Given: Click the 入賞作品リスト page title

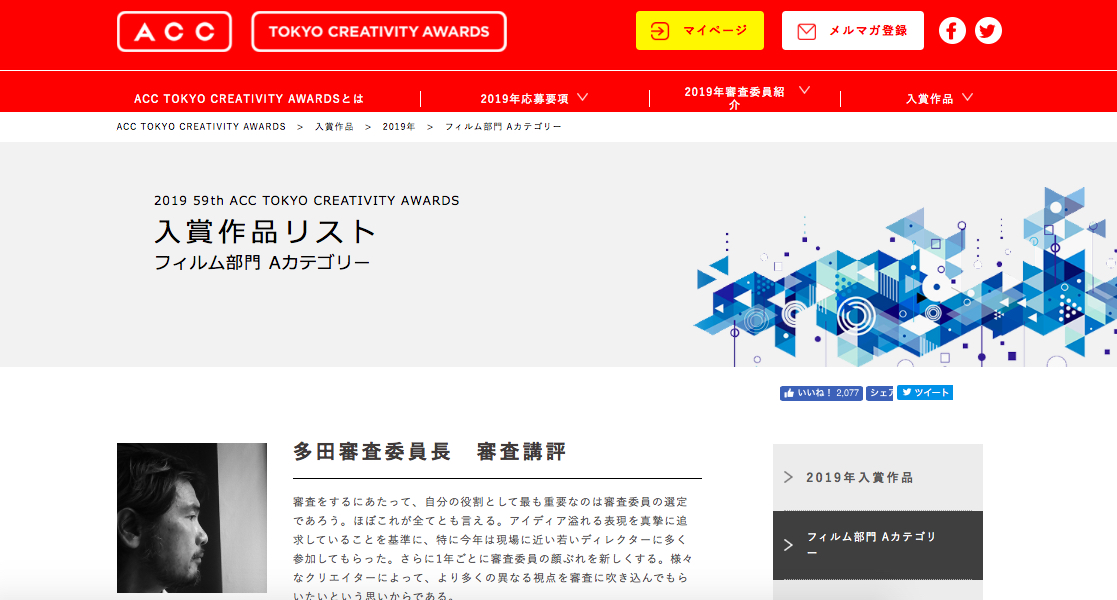Looking at the screenshot, I should tap(265, 232).
